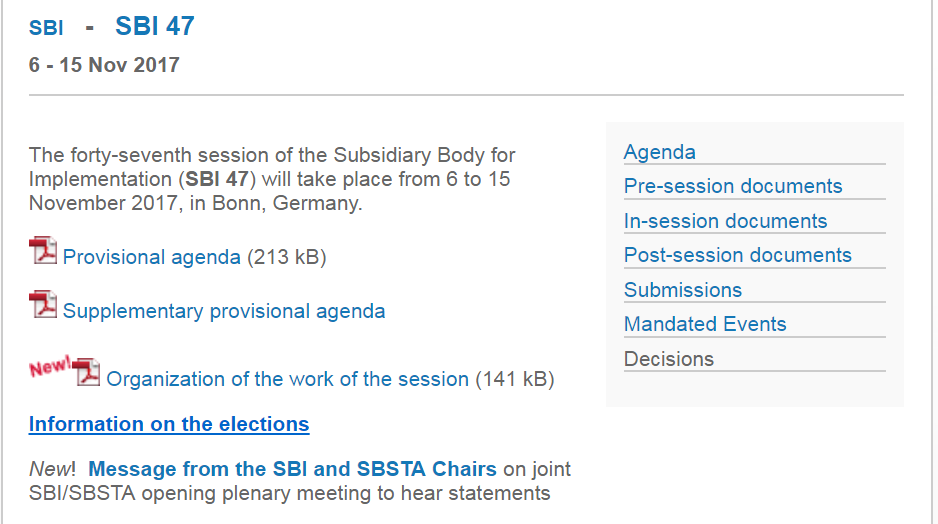Go to In-session documents
This screenshot has width=938, height=524.
tap(726, 221)
